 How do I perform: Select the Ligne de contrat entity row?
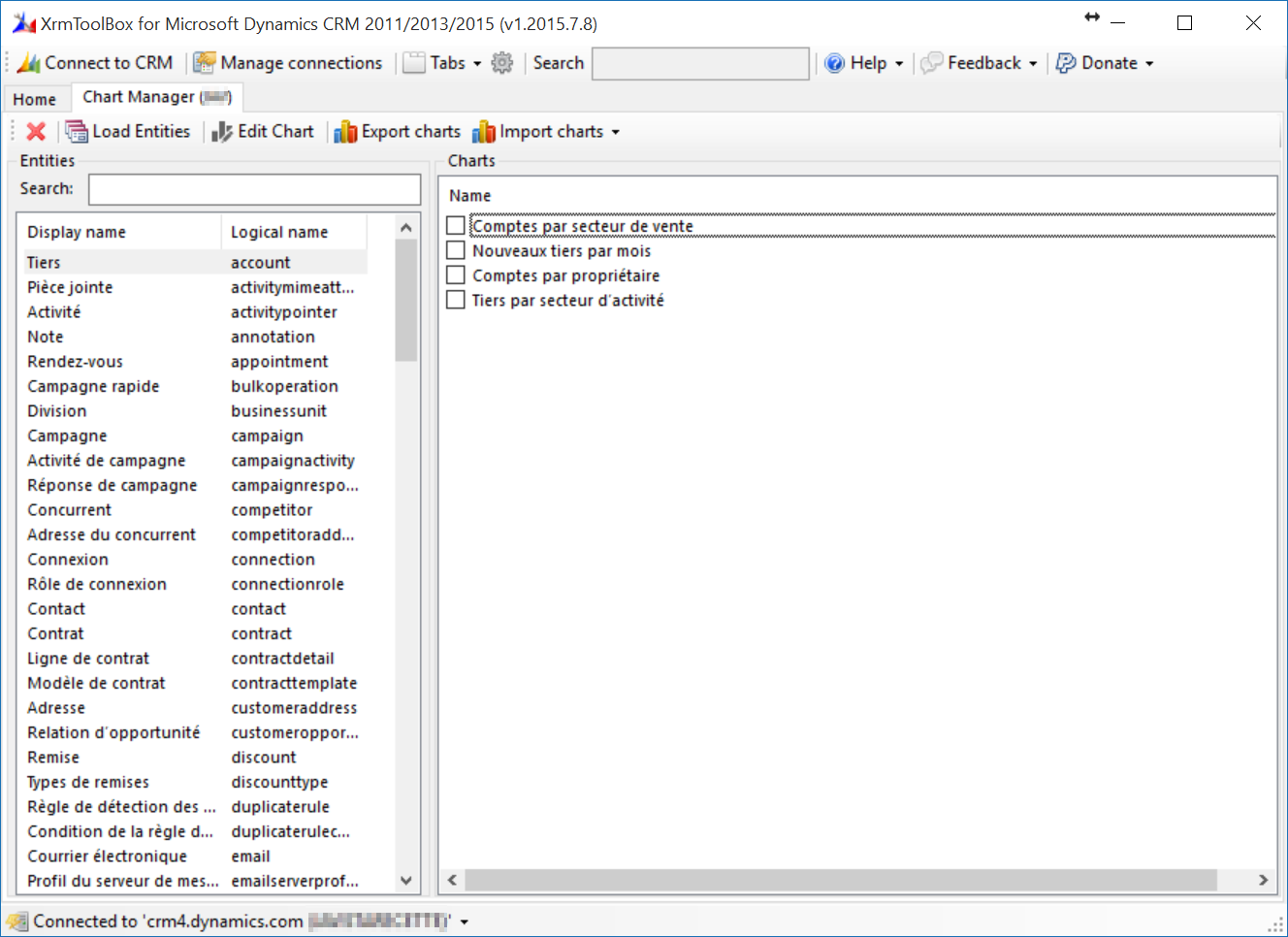tap(195, 659)
